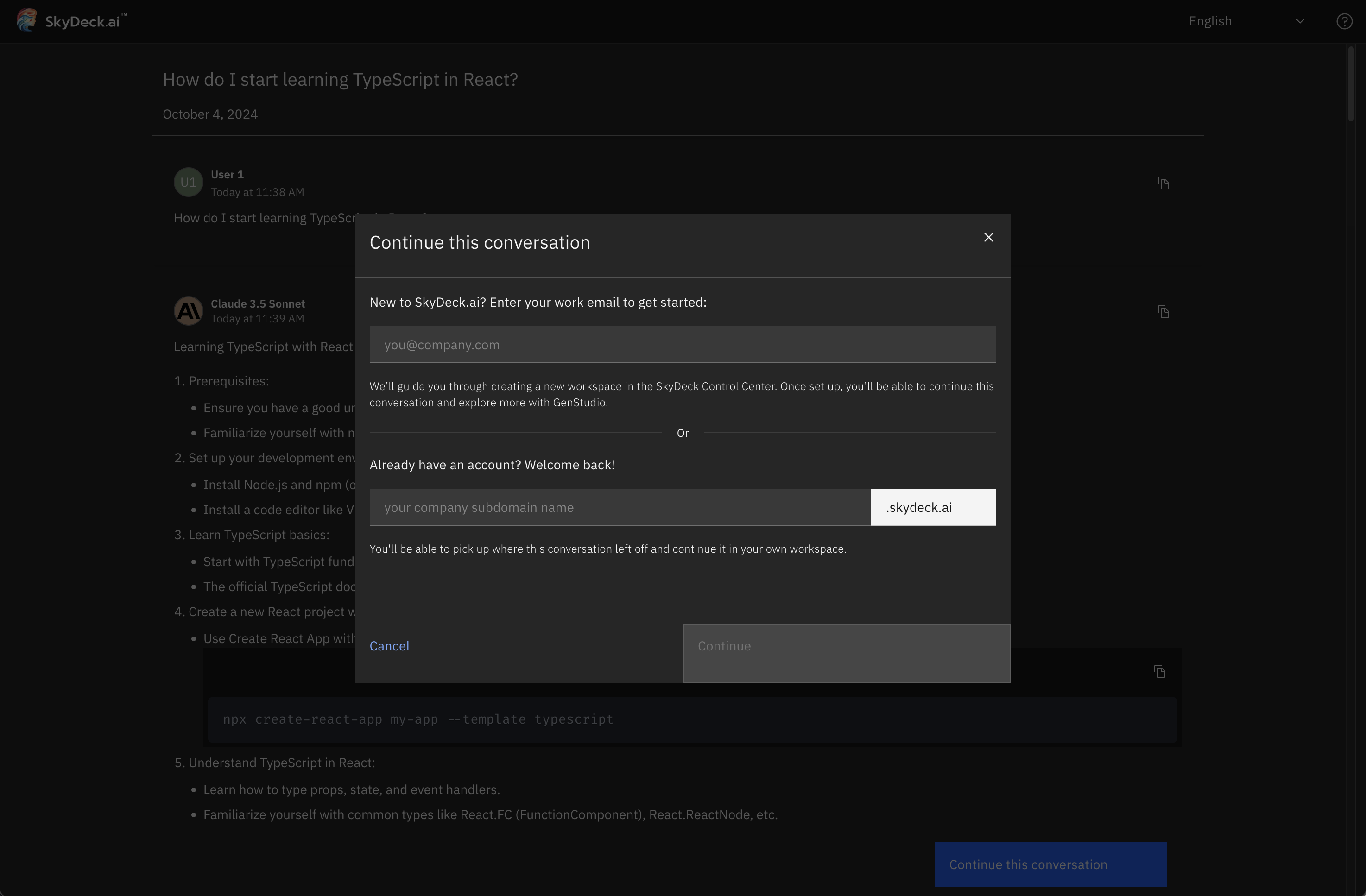Select the conversation title about learning TypeScript
The width and height of the screenshot is (1366, 896).
click(340, 80)
